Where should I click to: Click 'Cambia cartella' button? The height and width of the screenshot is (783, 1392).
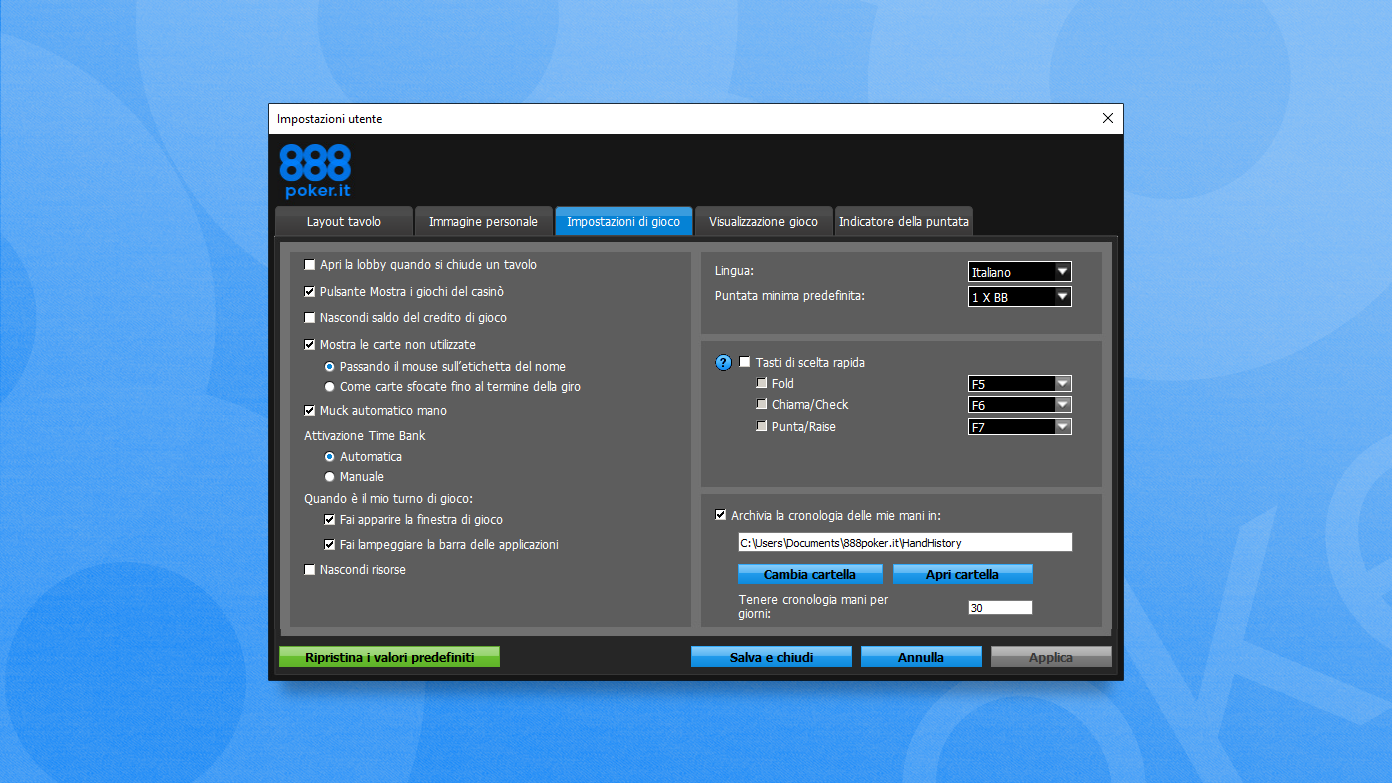(810, 574)
